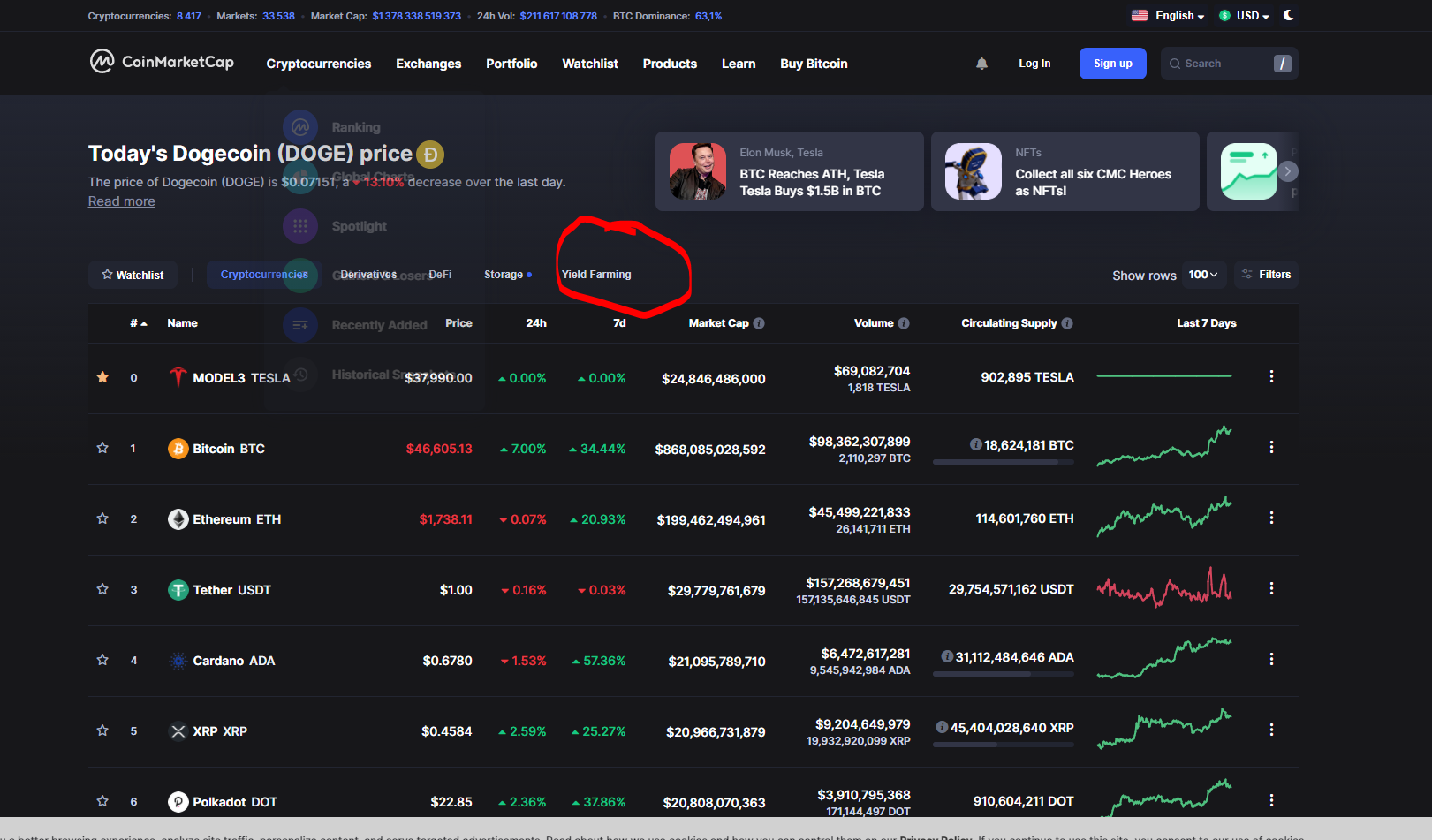Open the Cryptocurrencies nav menu
The width and height of the screenshot is (1432, 840).
[319, 64]
